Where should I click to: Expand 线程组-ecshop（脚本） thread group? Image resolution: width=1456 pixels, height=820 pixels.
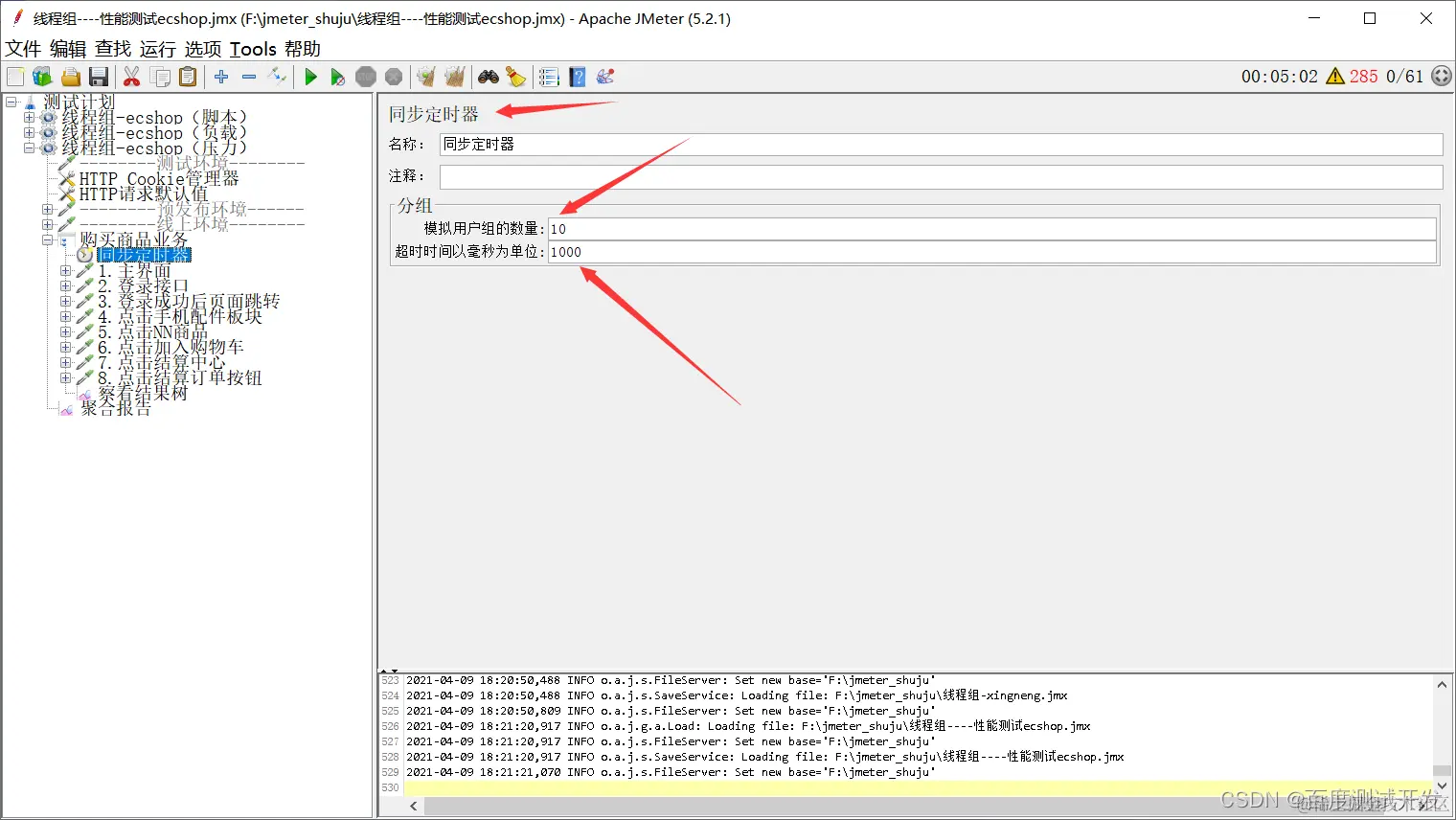click(x=29, y=117)
